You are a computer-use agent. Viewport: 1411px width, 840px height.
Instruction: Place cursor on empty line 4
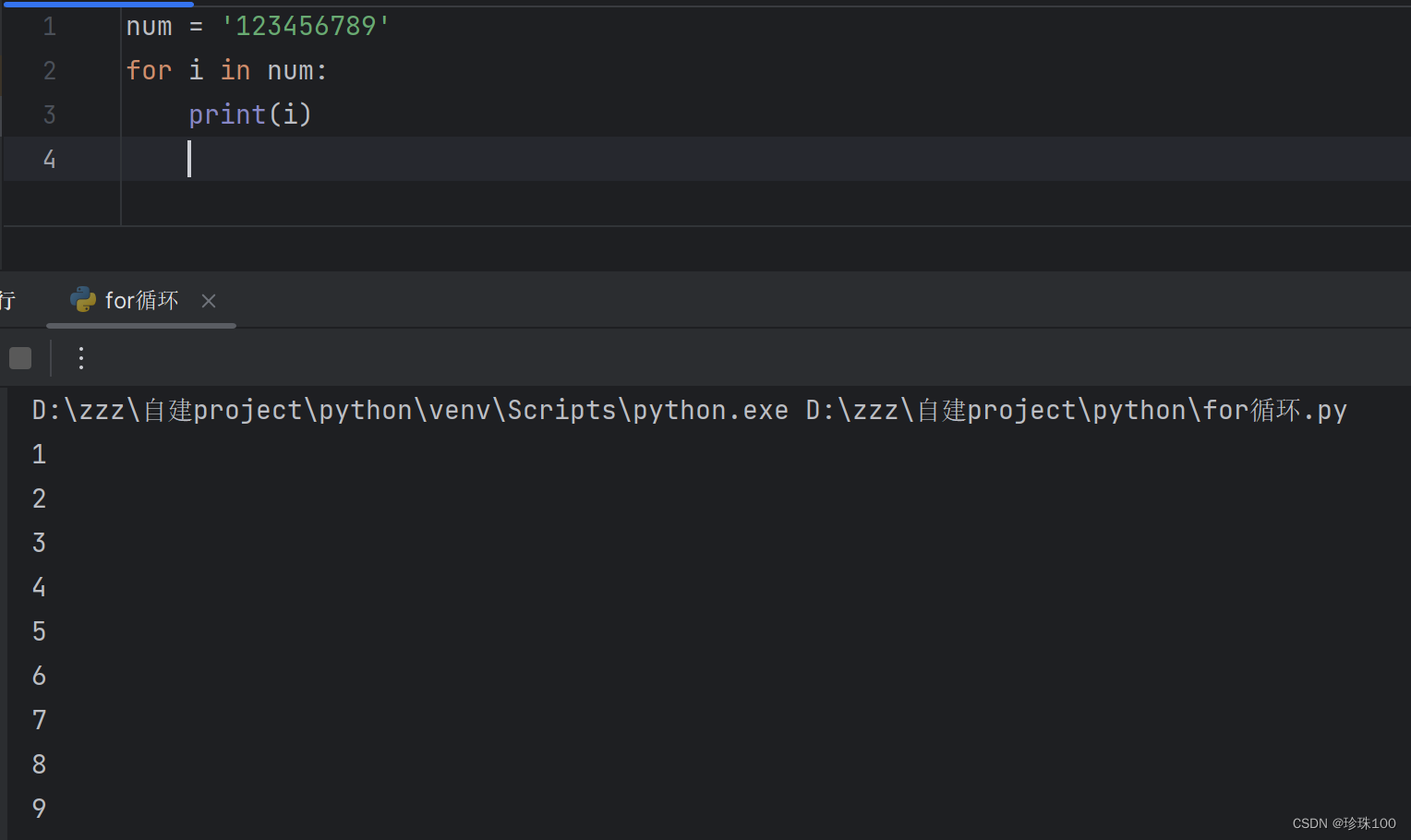766,159
